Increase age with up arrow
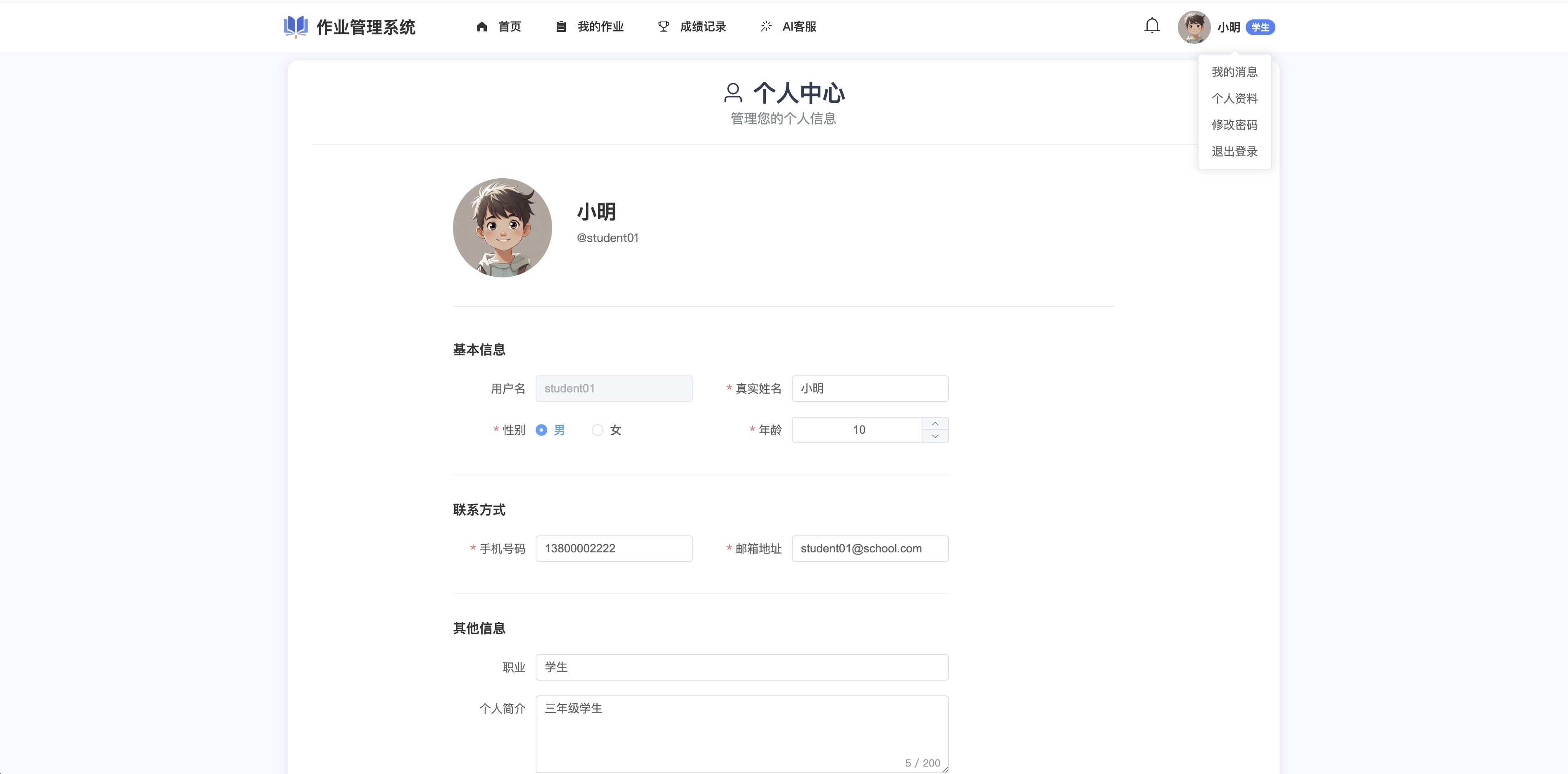The width and height of the screenshot is (1568, 774). coord(935,423)
